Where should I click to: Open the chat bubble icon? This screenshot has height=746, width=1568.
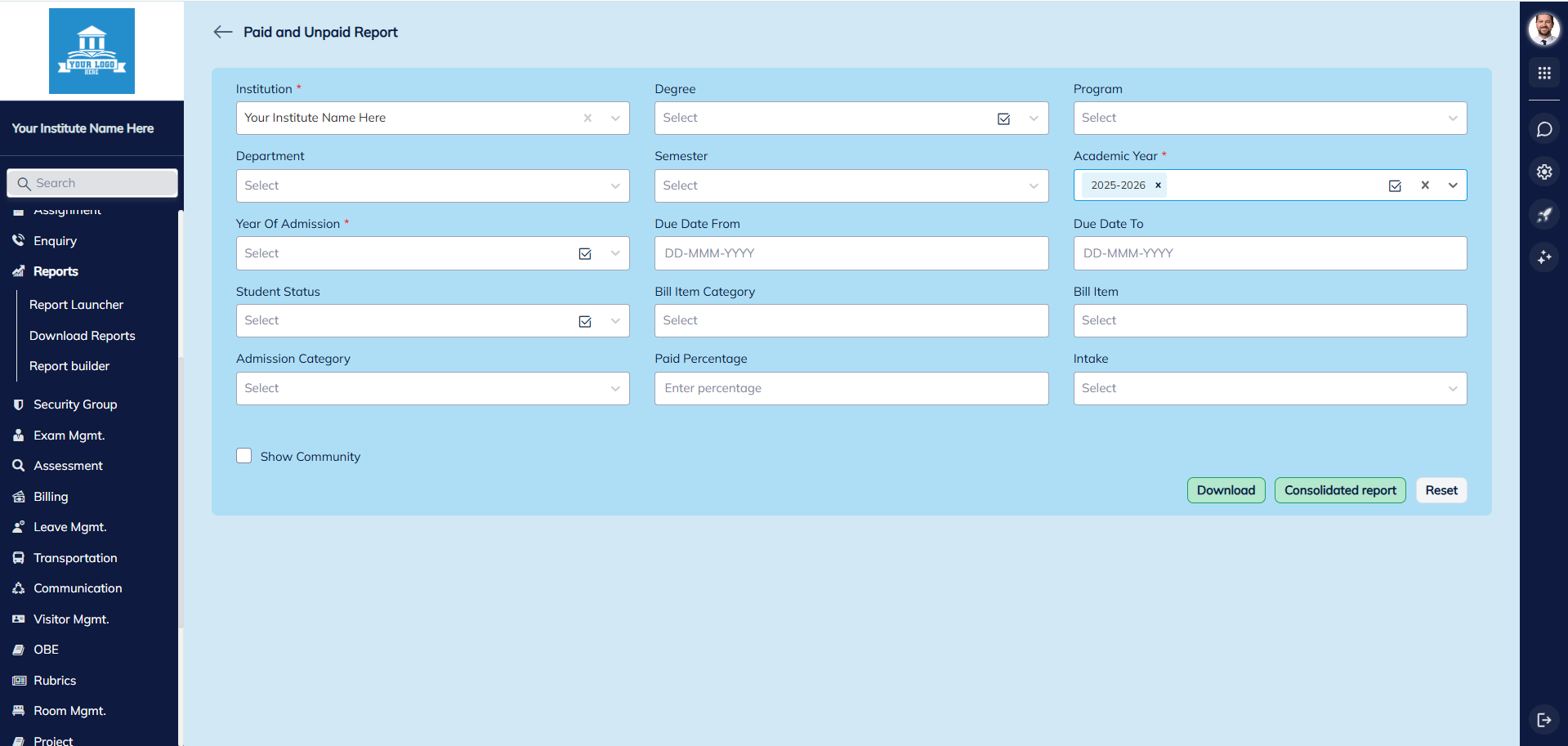pos(1543,129)
